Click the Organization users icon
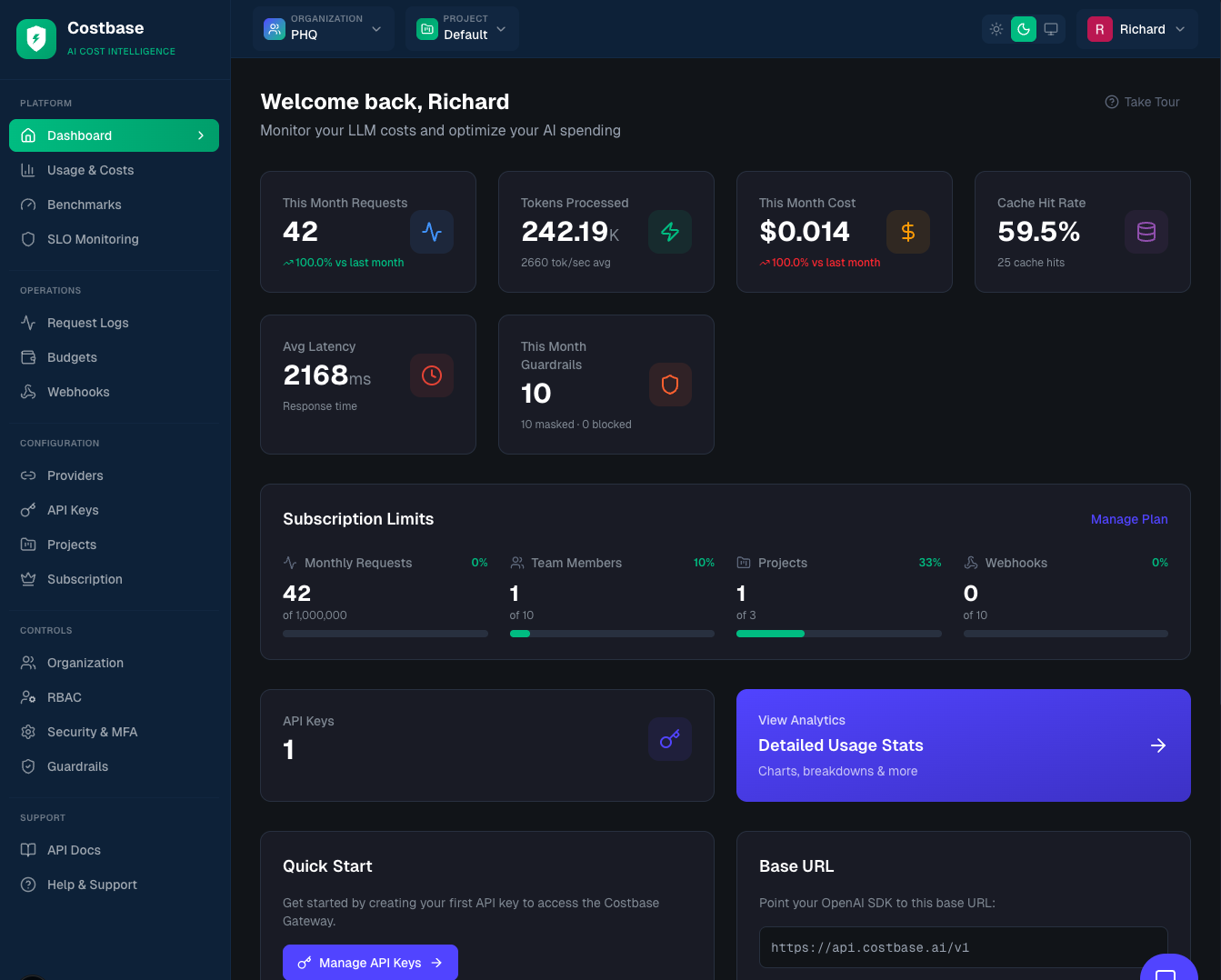1221x980 pixels. point(28,663)
